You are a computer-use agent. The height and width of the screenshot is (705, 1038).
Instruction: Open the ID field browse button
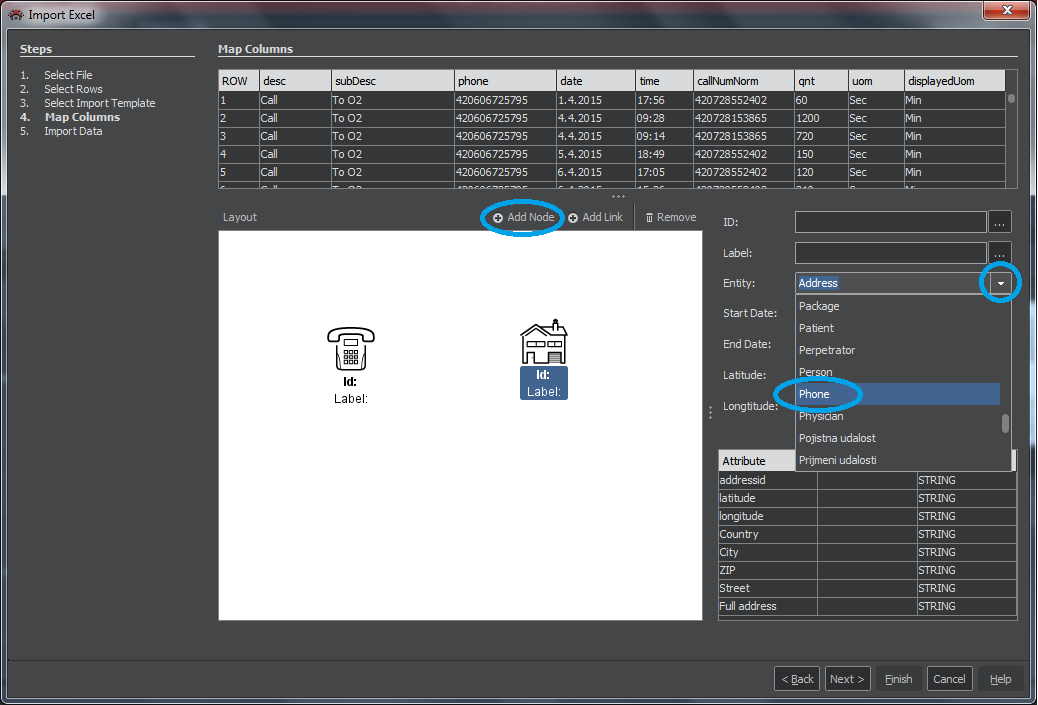click(x=1001, y=222)
